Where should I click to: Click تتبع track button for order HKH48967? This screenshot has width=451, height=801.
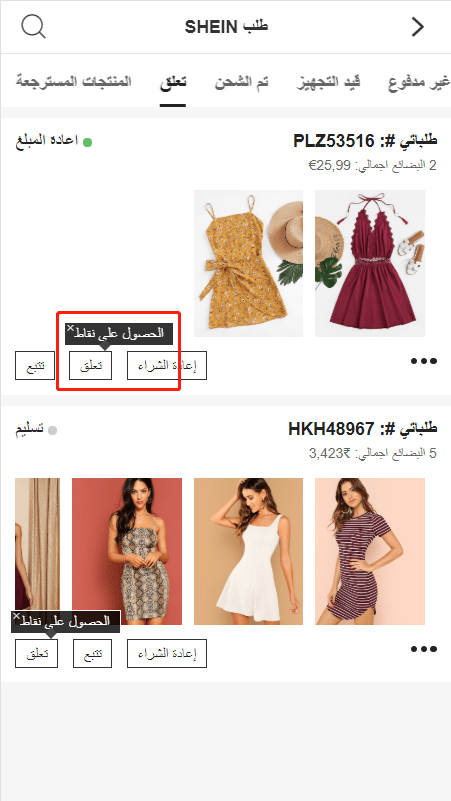92,653
